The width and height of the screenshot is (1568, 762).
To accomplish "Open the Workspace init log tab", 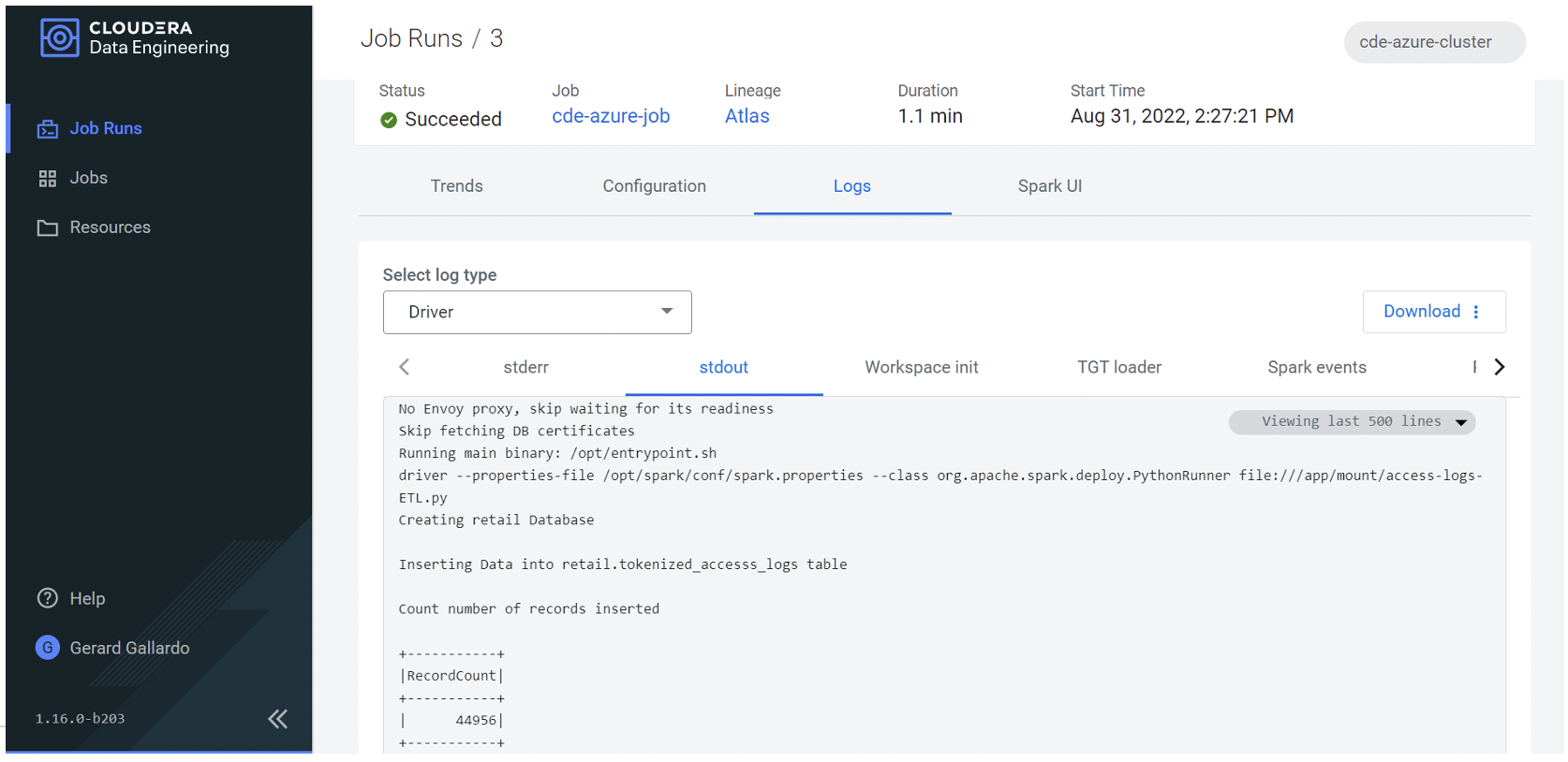I will tap(922, 368).
